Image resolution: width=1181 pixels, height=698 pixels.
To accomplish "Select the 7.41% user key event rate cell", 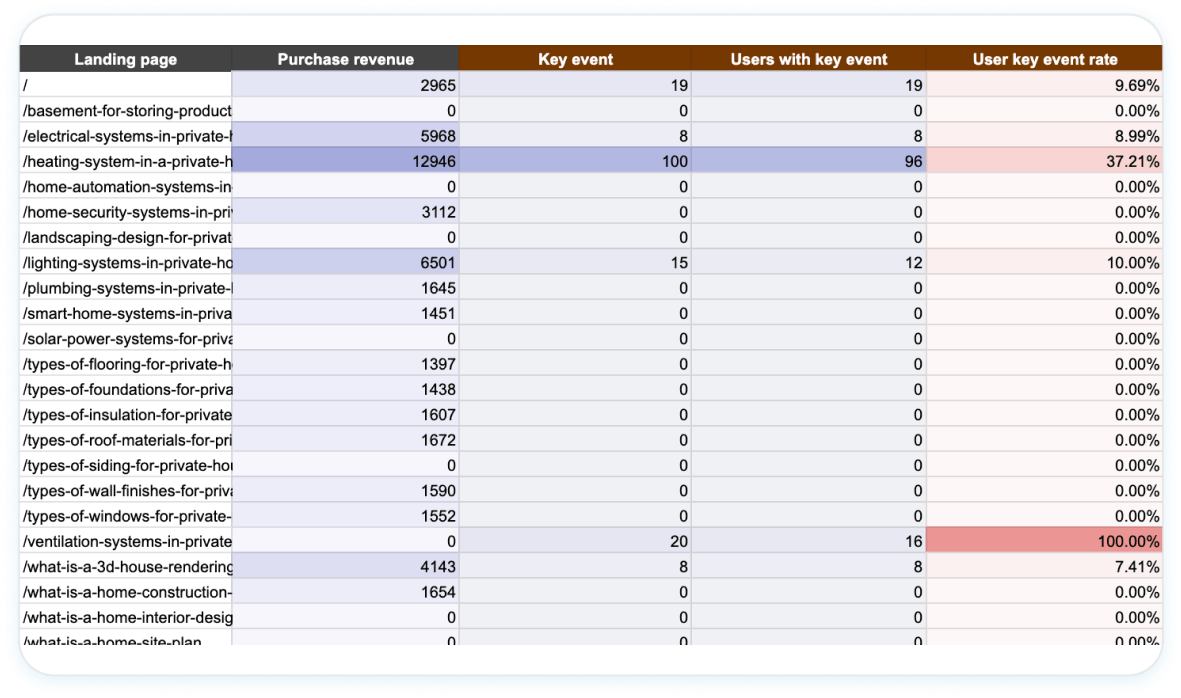I will tap(1044, 567).
